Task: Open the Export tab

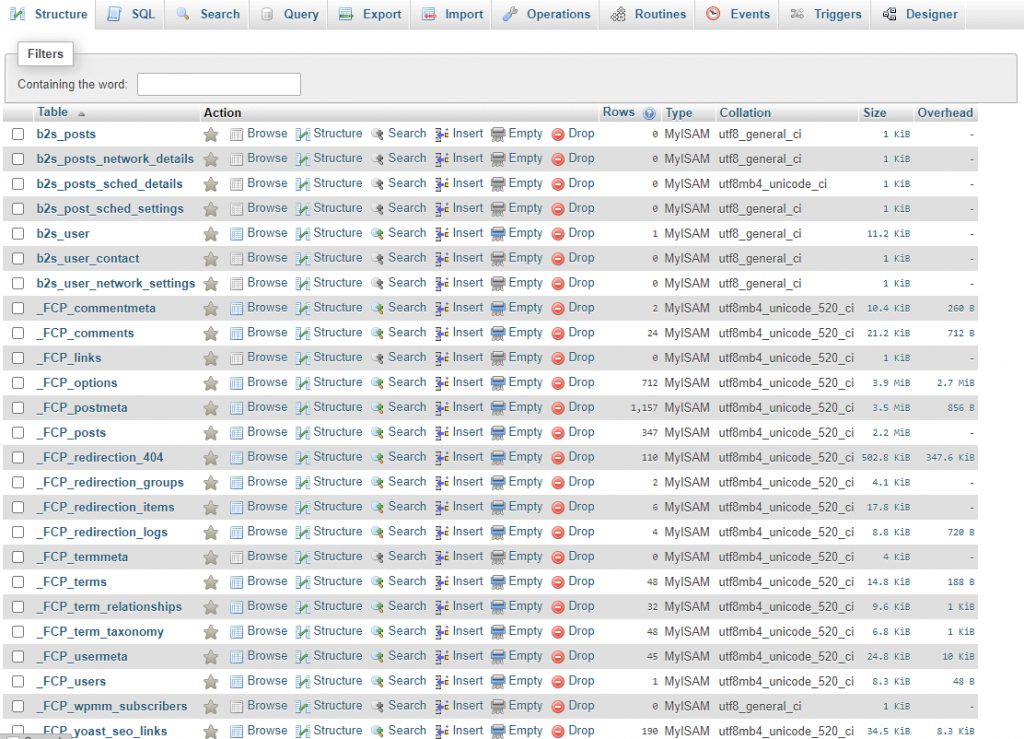Action: click(x=370, y=14)
